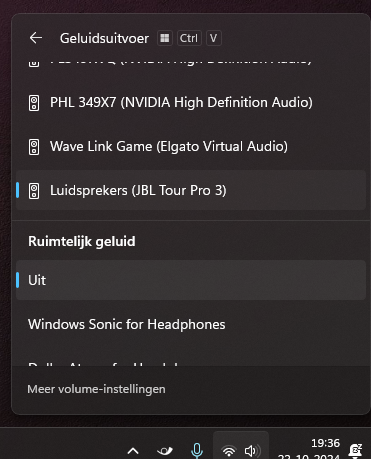This screenshot has height=459, width=371.
Task: Click the speaker icon beside PHL 349X7
Action: pyautogui.click(x=34, y=103)
